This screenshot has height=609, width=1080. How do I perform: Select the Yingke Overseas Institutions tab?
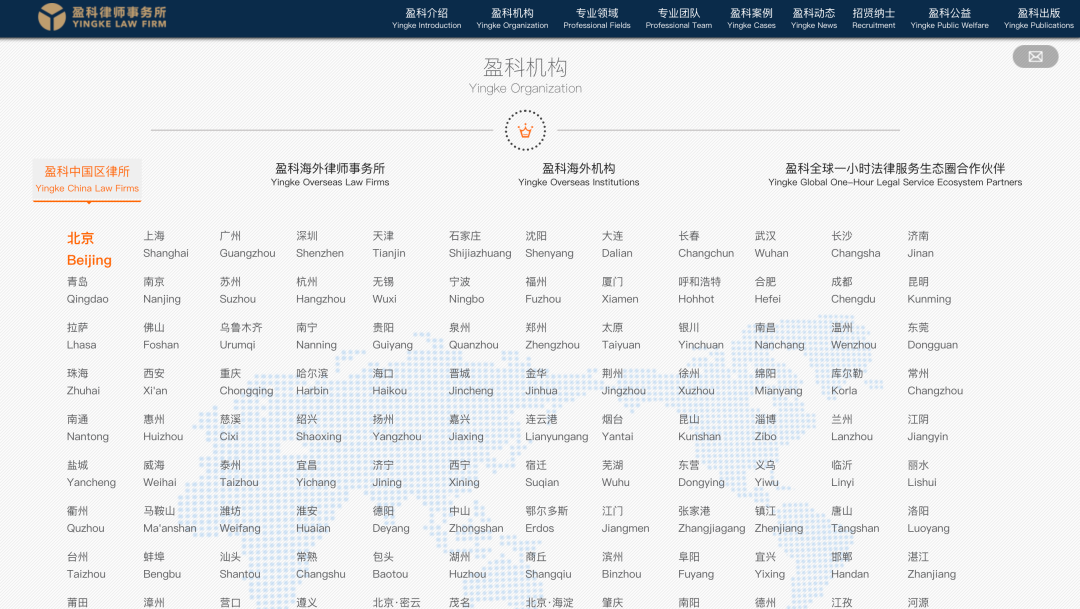tap(579, 176)
